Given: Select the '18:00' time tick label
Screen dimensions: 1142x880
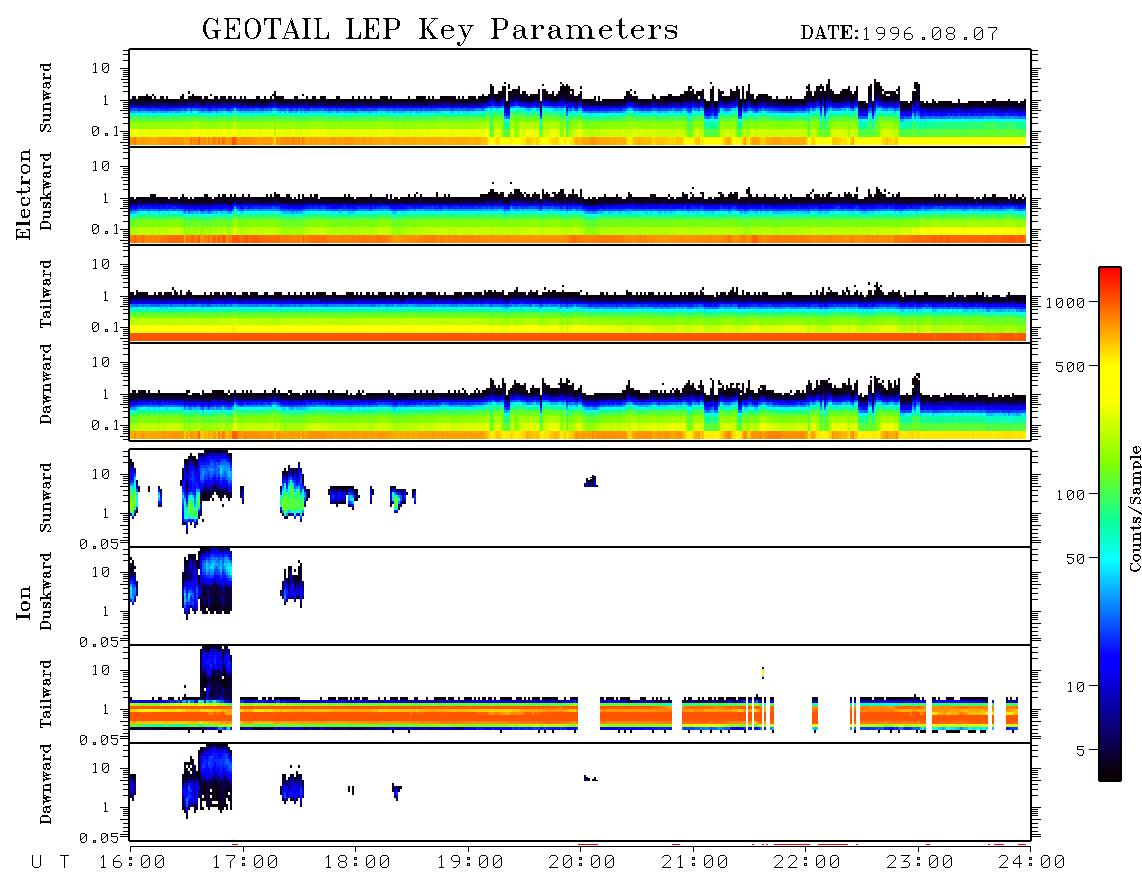Looking at the screenshot, I should [x=357, y=863].
